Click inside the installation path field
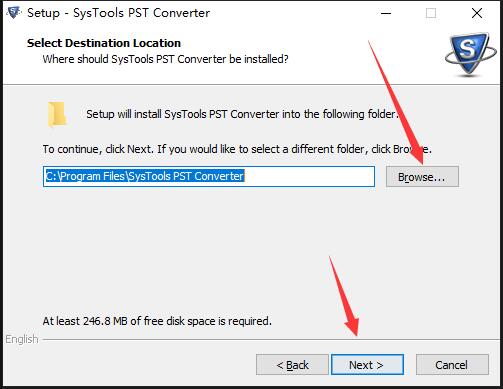 [x=209, y=176]
